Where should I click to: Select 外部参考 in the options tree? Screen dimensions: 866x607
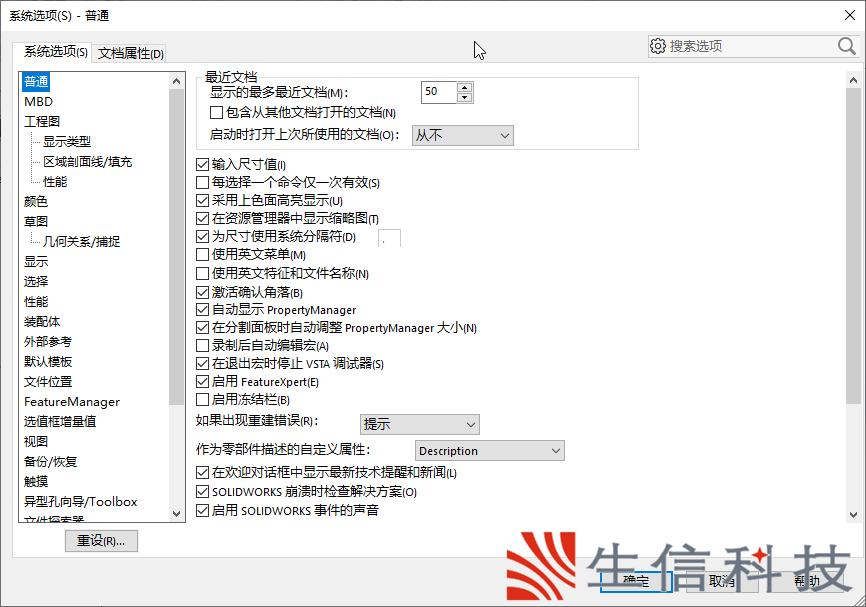point(48,341)
